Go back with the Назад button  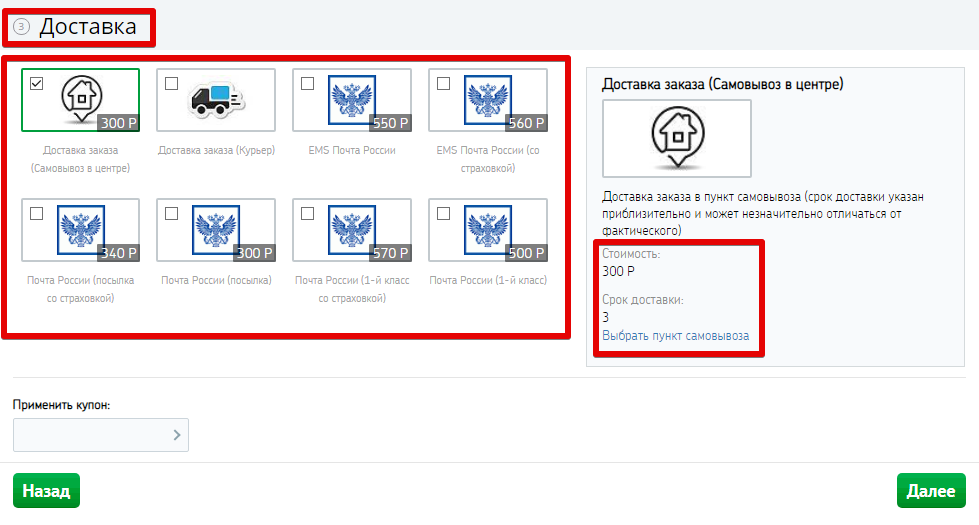pyautogui.click(x=46, y=491)
